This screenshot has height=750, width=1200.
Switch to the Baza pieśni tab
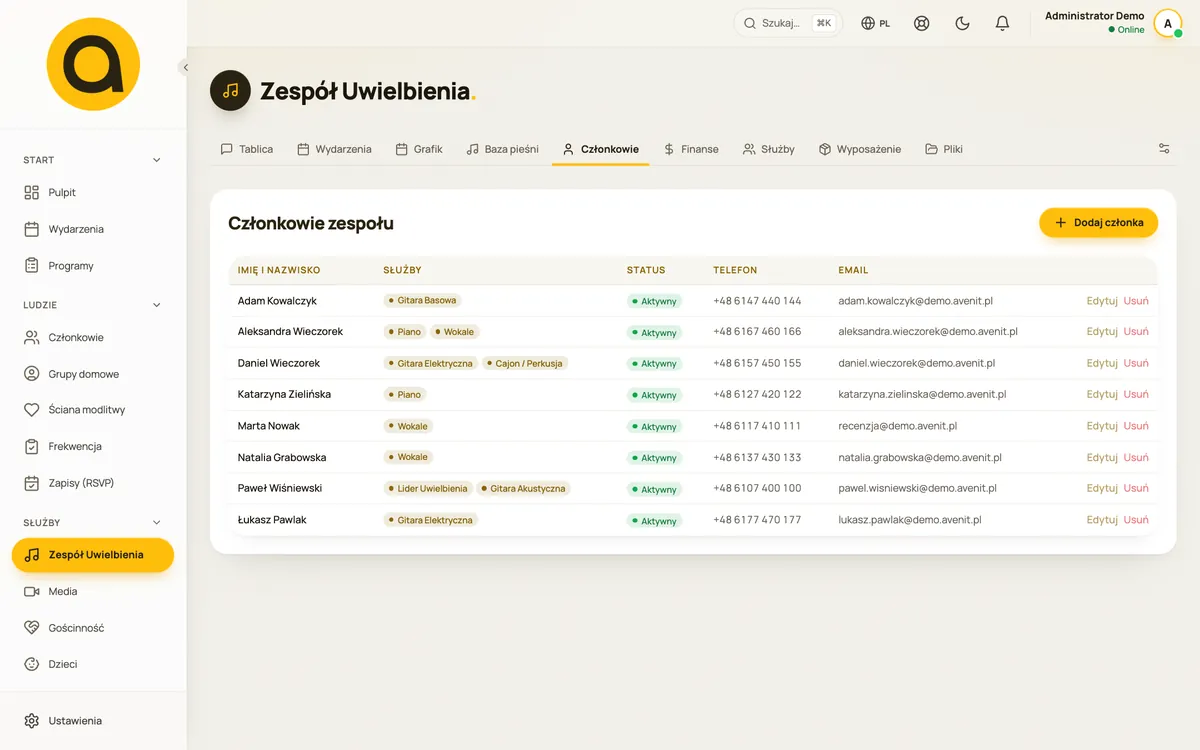(502, 149)
